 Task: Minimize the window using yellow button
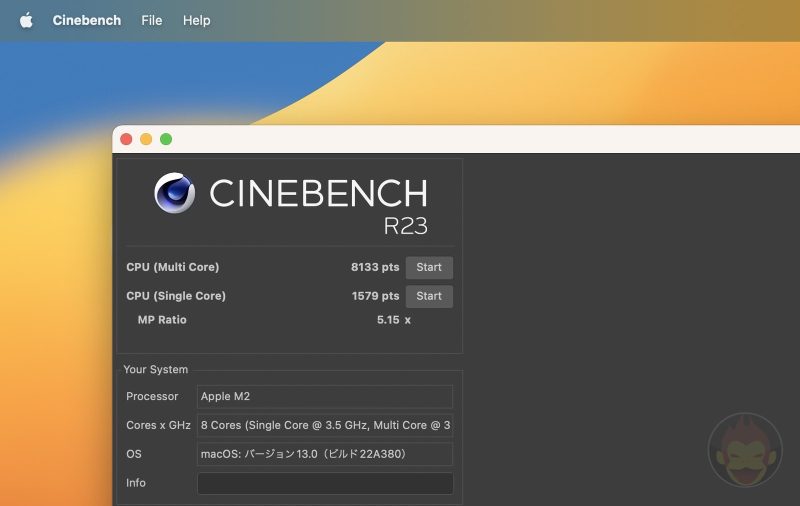pos(146,139)
